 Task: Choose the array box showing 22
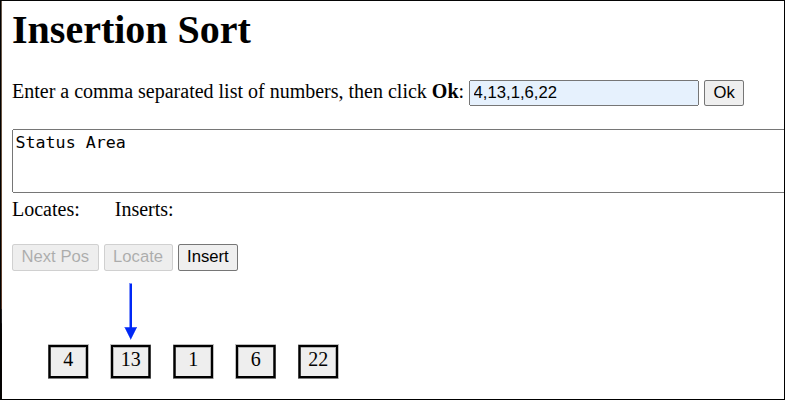[318, 361]
